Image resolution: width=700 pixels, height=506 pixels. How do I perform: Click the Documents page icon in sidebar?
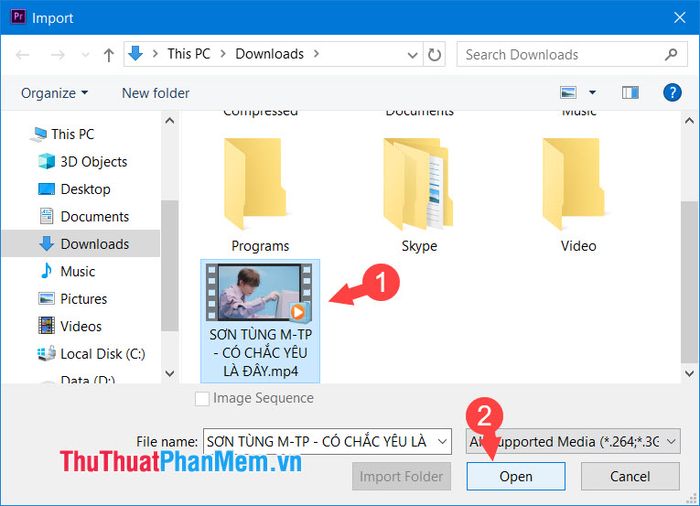[x=46, y=216]
